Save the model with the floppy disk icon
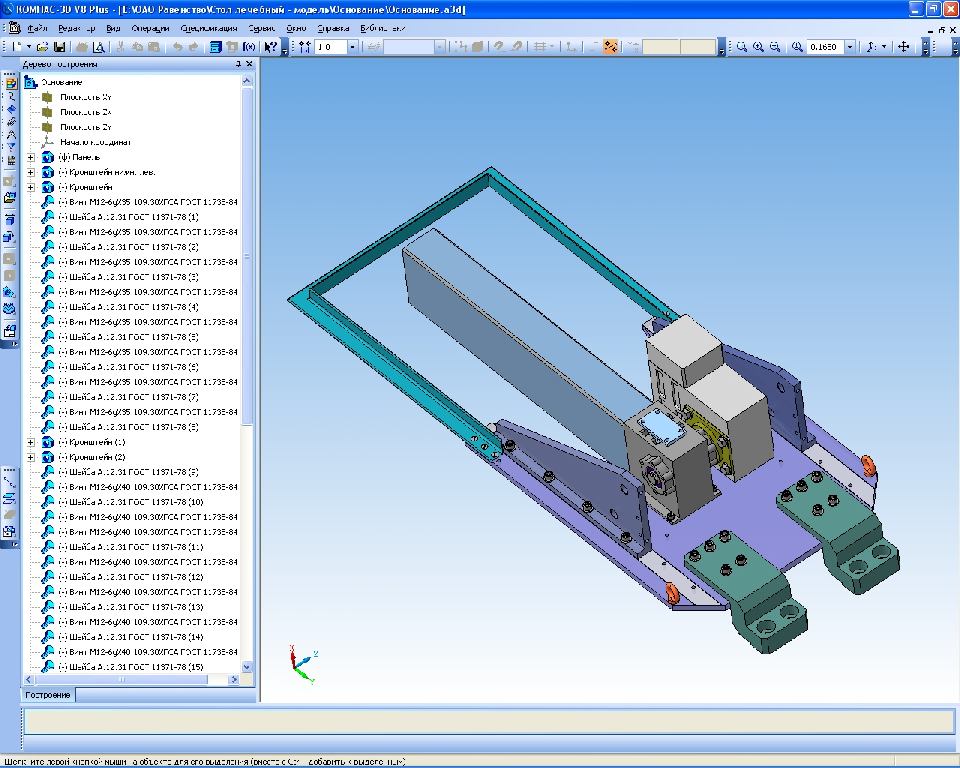The image size is (960, 768). coord(59,47)
